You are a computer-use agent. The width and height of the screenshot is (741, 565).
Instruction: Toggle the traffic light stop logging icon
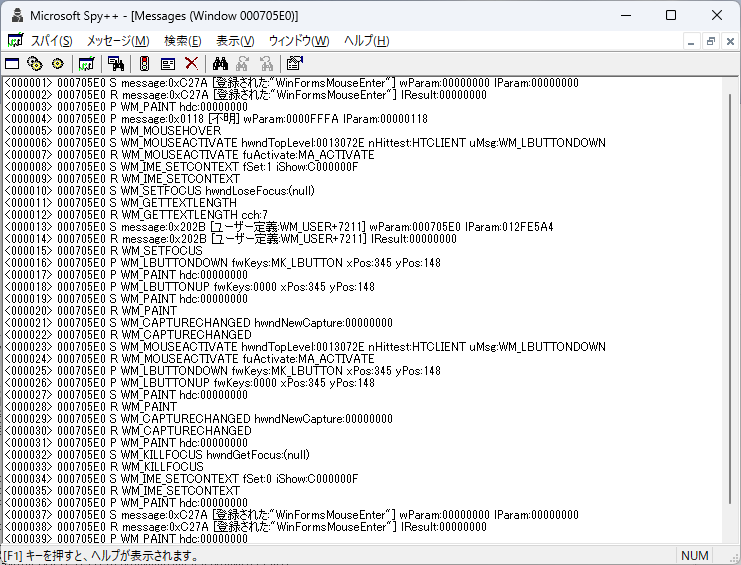[x=145, y=63]
